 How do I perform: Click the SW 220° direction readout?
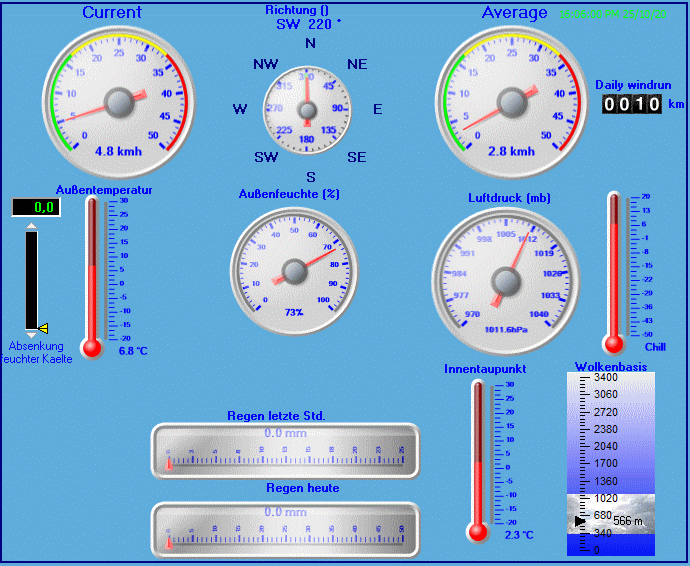coord(308,23)
